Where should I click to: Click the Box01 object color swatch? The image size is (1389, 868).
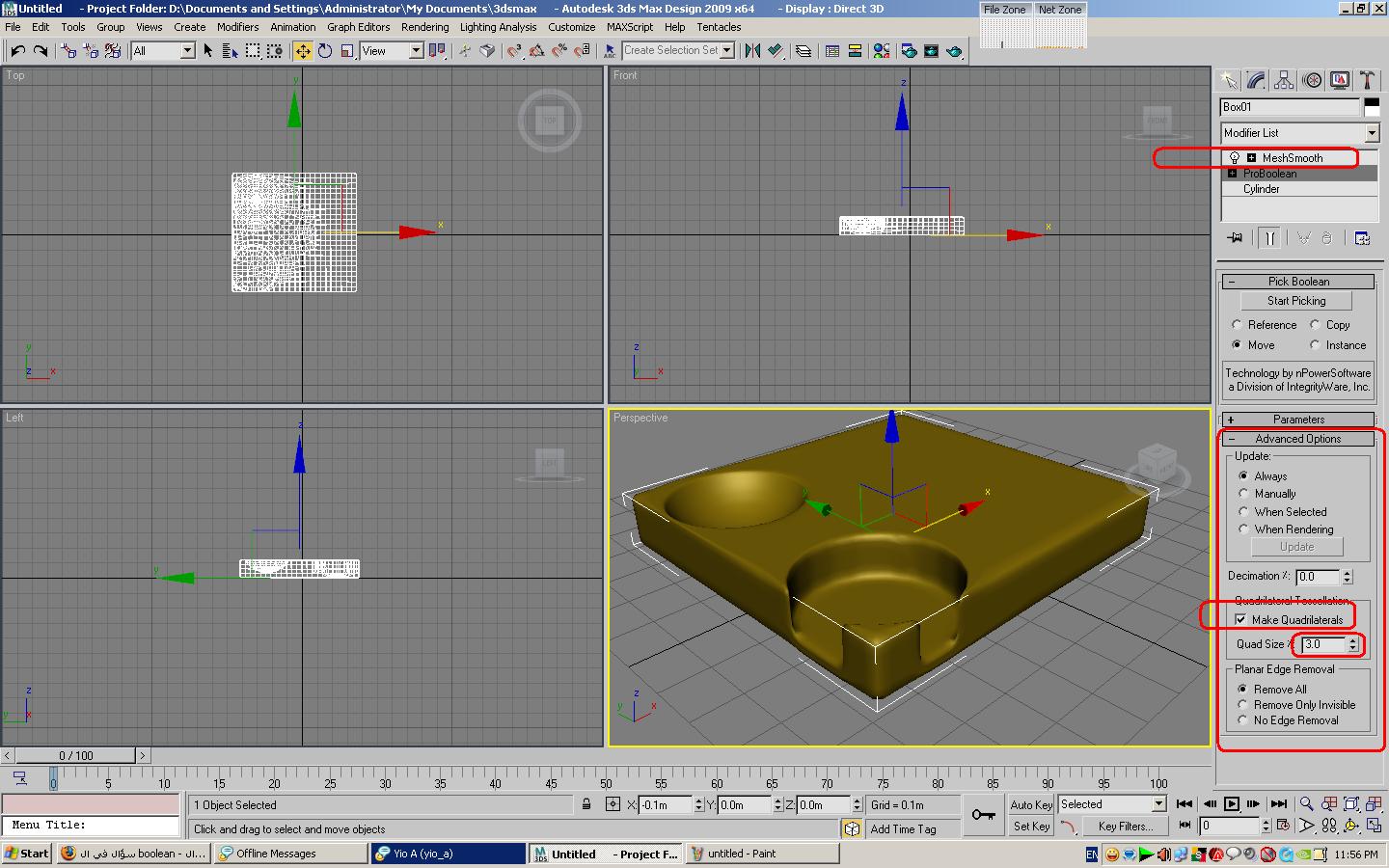click(1372, 107)
